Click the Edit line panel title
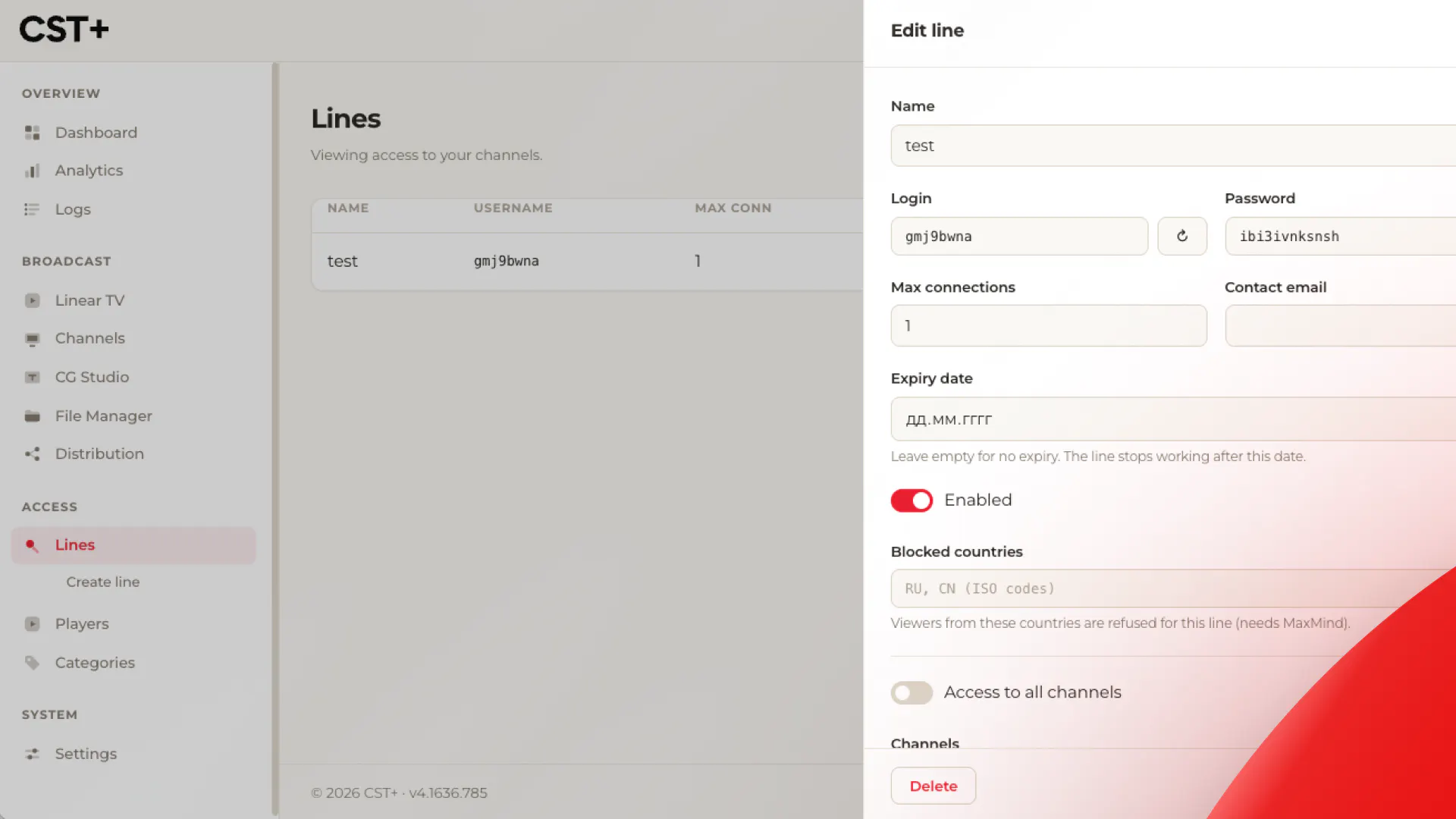This screenshot has height=819, width=1456. tap(927, 30)
